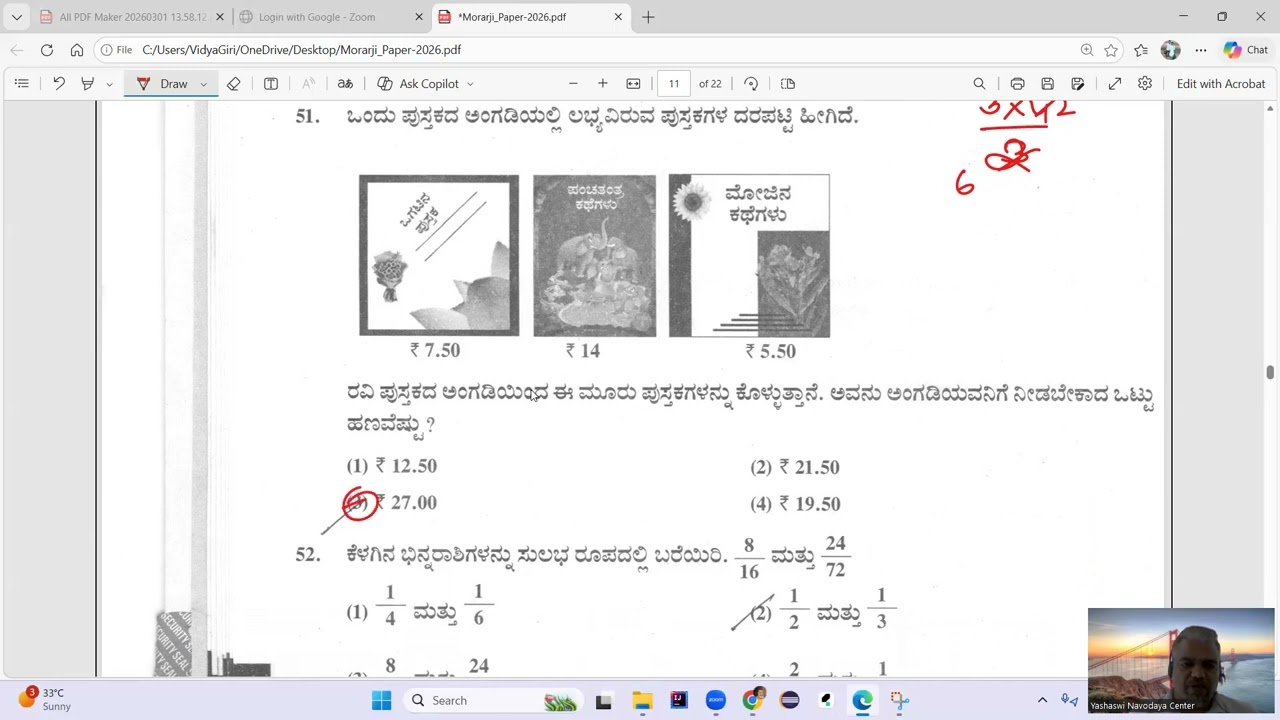Screen dimensions: 1280x720
Task: Click the price label ₹ 7.50
Action: click(x=435, y=350)
